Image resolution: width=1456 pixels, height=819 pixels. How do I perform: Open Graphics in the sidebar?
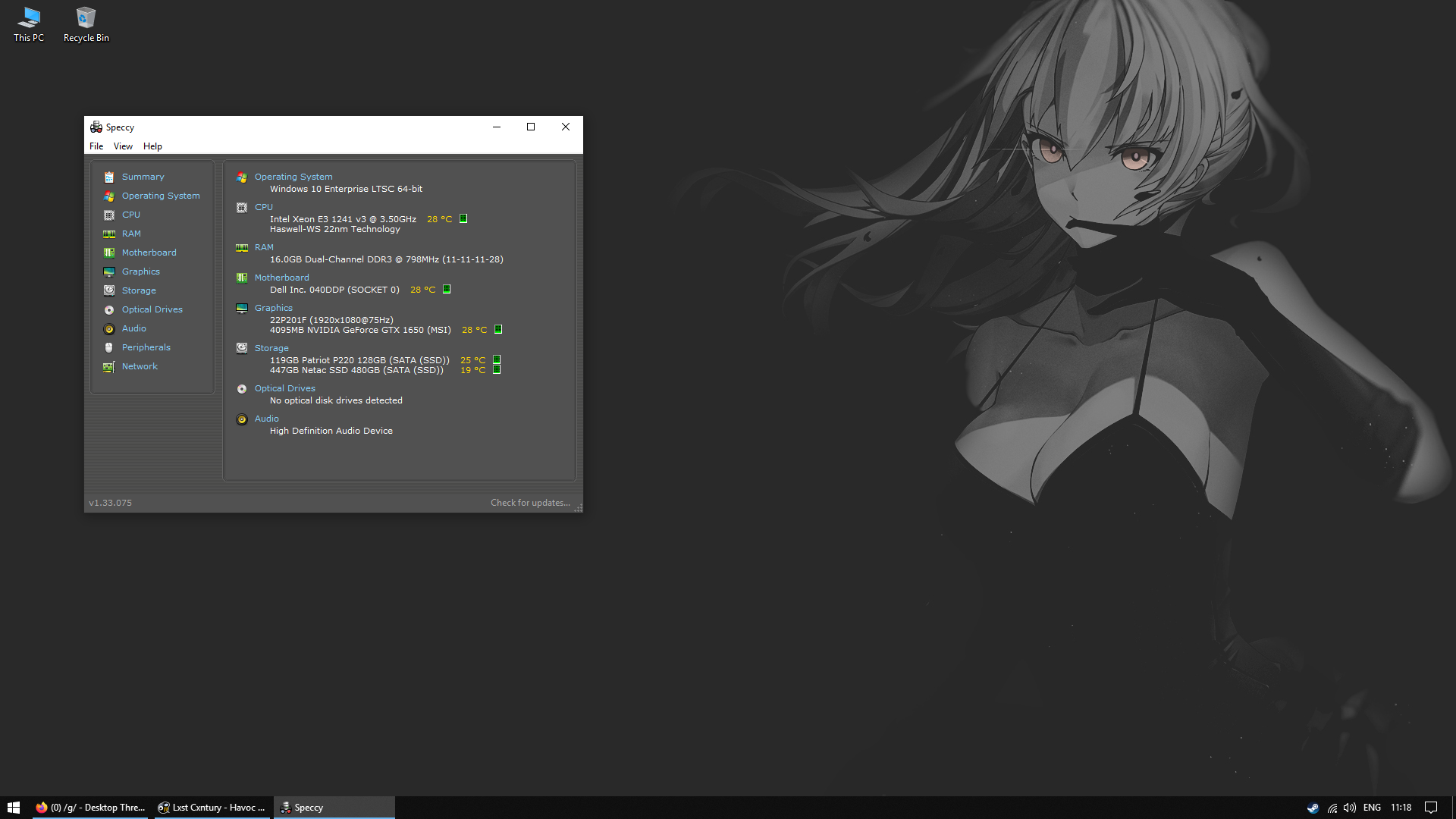(140, 271)
